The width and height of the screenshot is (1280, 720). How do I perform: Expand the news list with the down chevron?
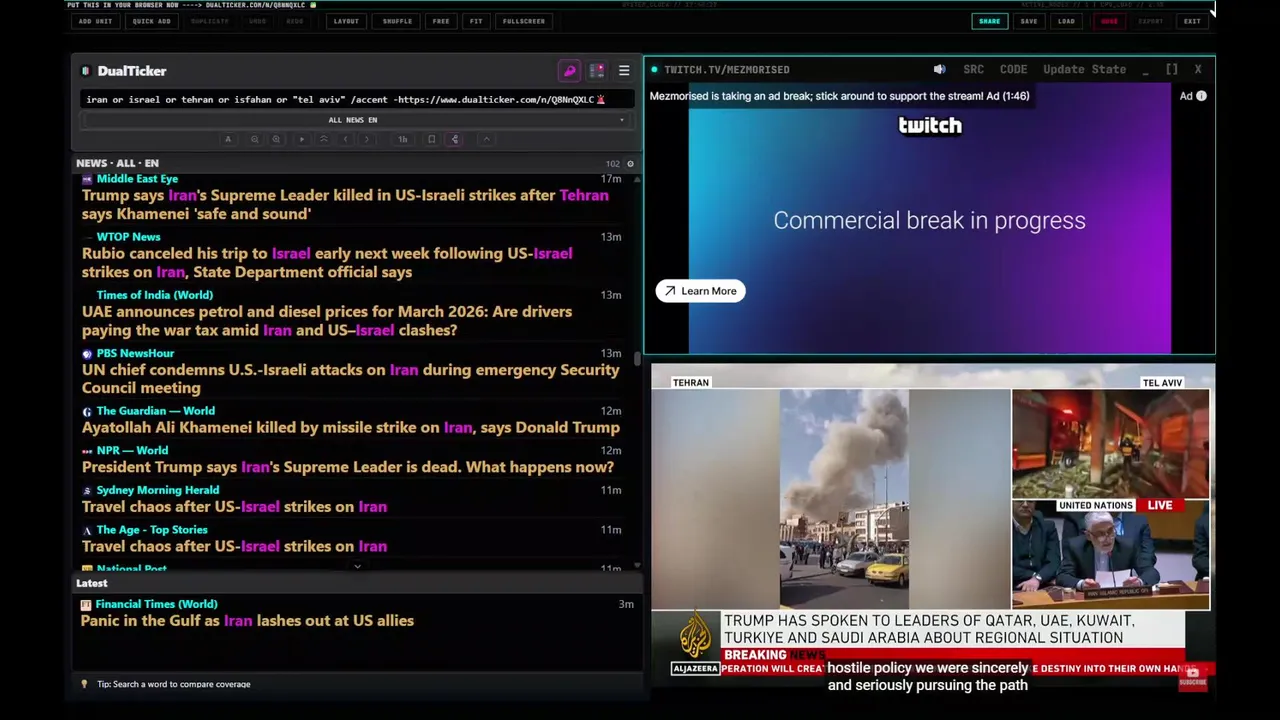(x=357, y=567)
